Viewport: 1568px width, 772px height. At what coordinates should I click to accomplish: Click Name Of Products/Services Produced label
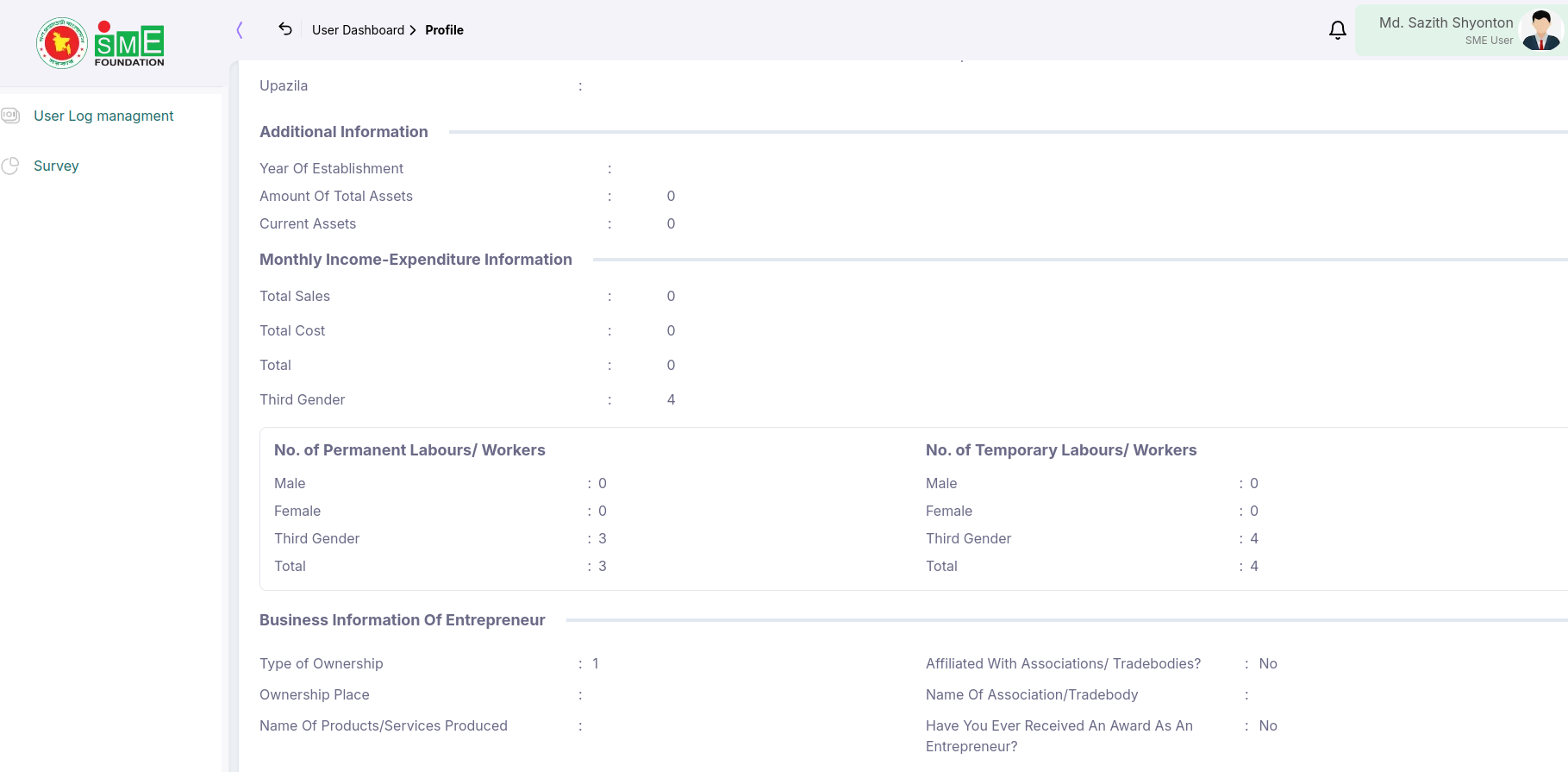(384, 725)
